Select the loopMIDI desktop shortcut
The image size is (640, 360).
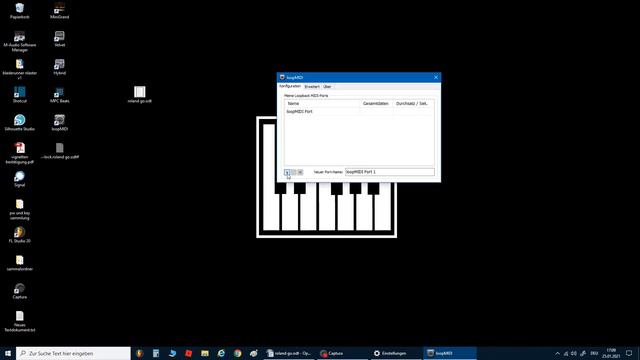pyautogui.click(x=60, y=122)
